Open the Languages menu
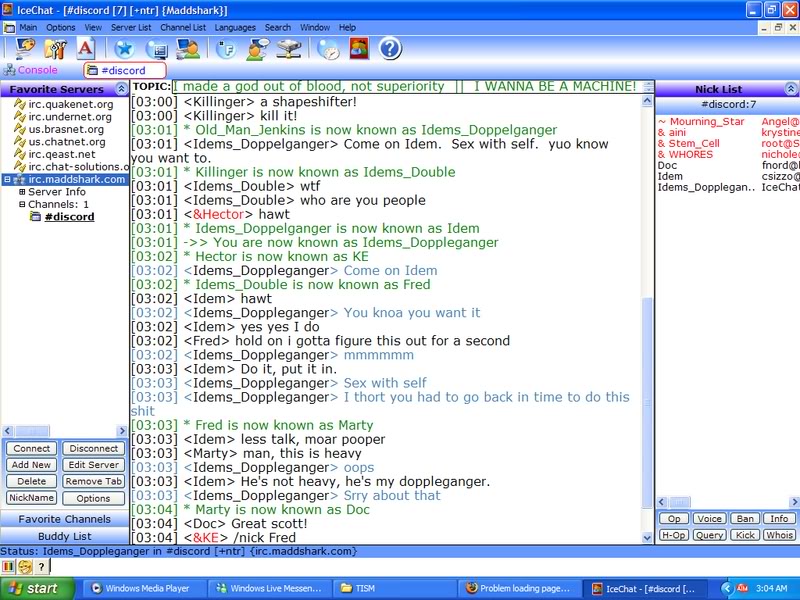Screen dimensions: 800x600 coord(235,28)
